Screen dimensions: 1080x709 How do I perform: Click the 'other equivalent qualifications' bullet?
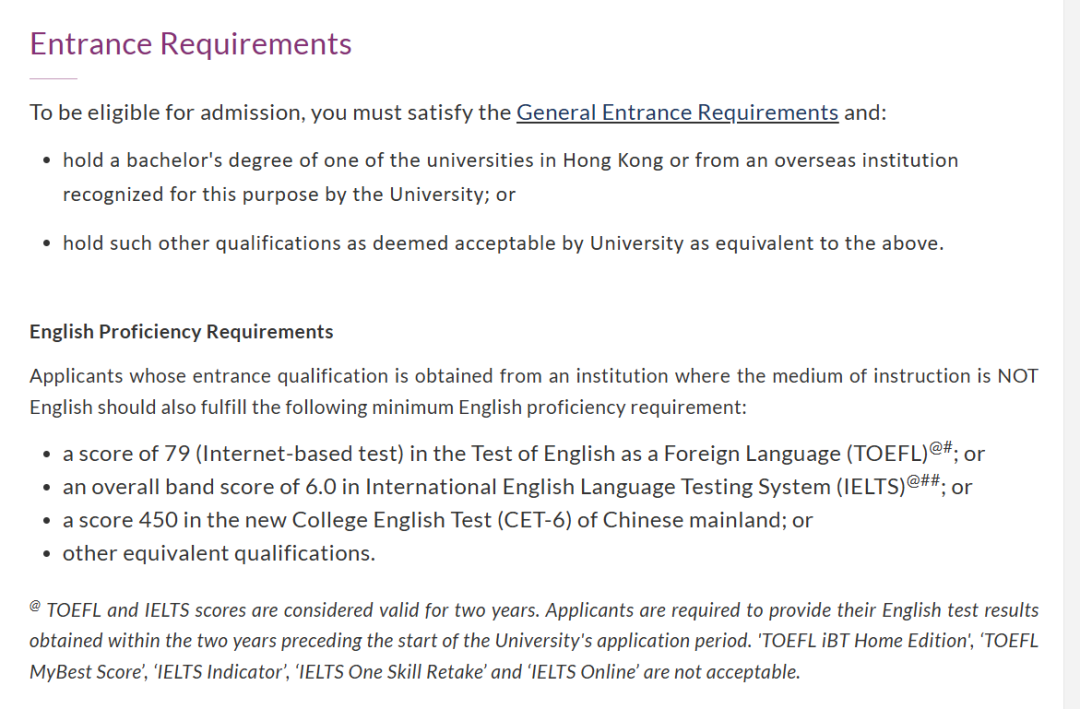pyautogui.click(x=219, y=553)
